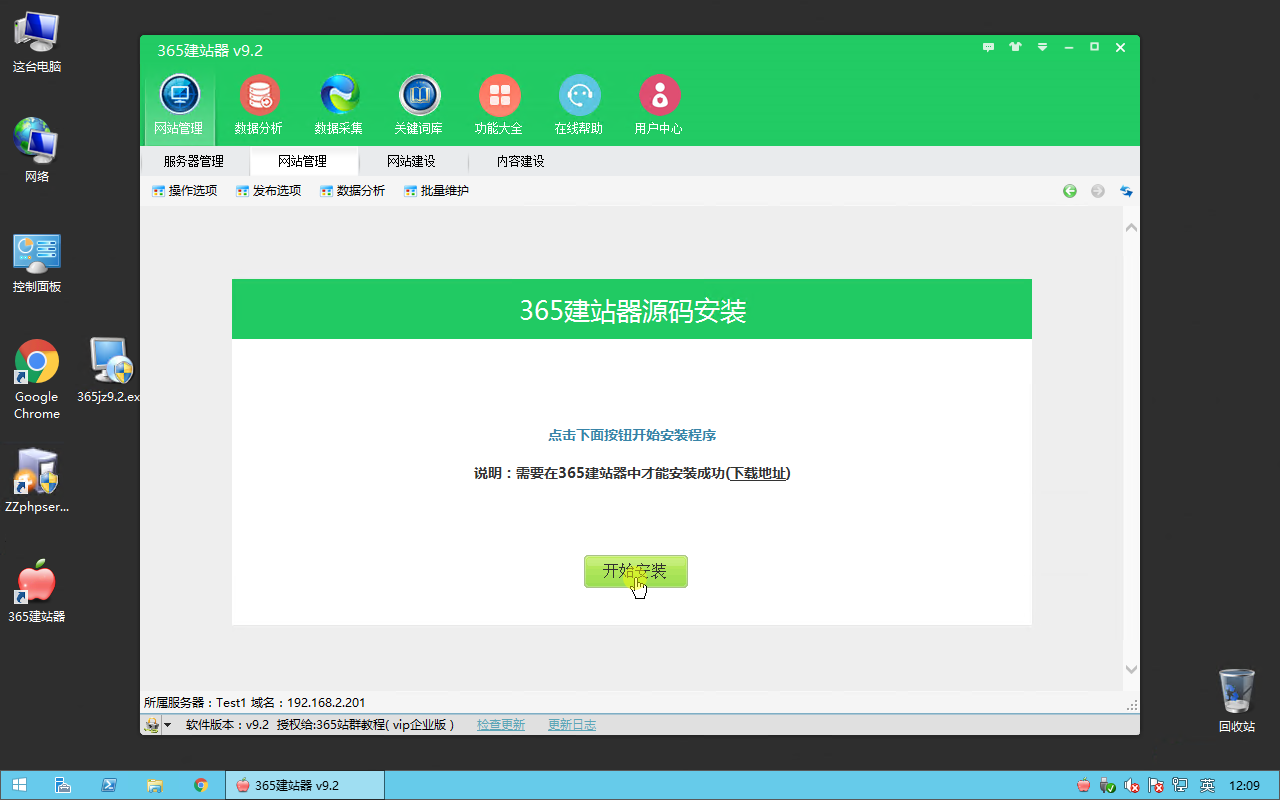Open the 关键词库 tool
Image resolution: width=1280 pixels, height=800 pixels.
tap(419, 105)
